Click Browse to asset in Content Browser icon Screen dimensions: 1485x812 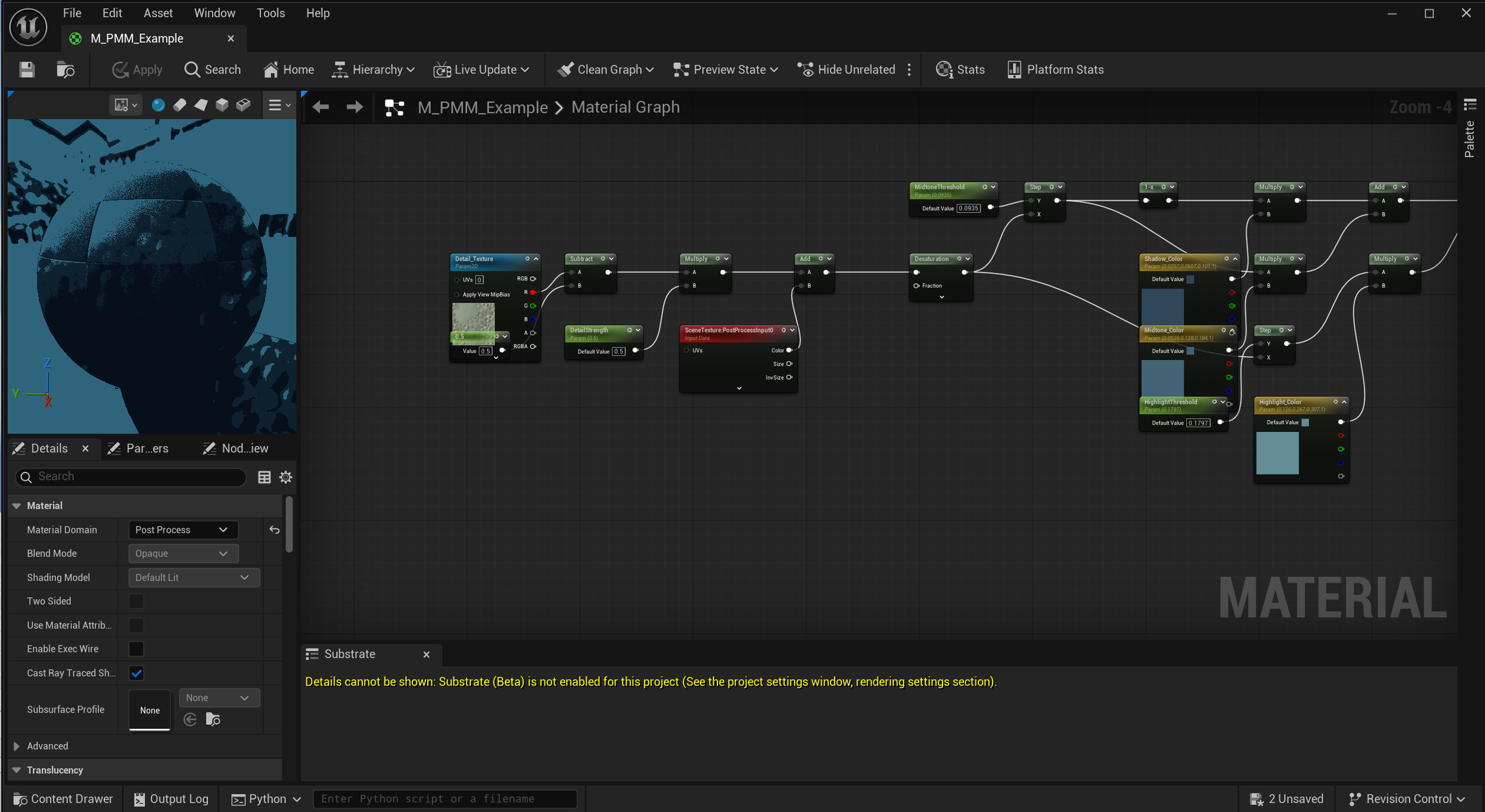[x=65, y=69]
